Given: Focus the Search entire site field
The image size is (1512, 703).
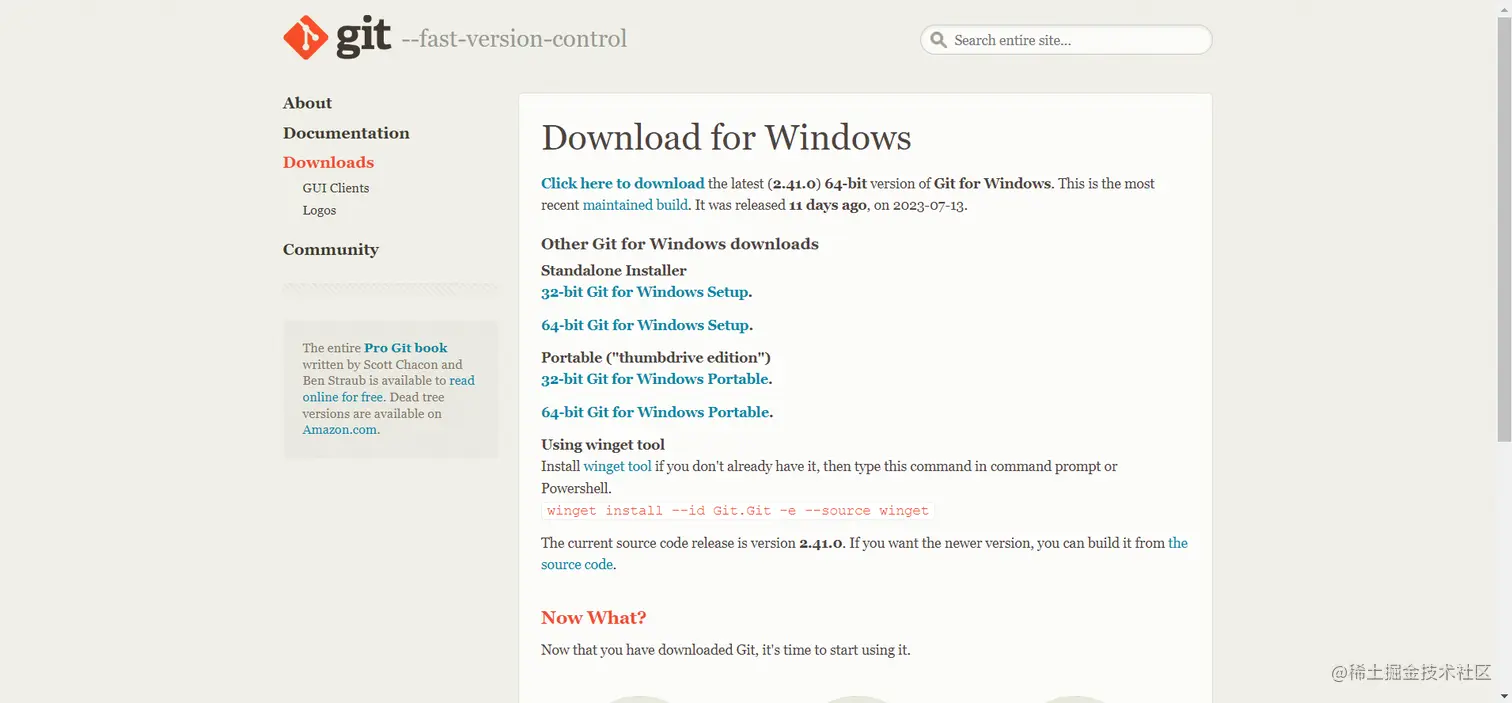Looking at the screenshot, I should point(1066,40).
